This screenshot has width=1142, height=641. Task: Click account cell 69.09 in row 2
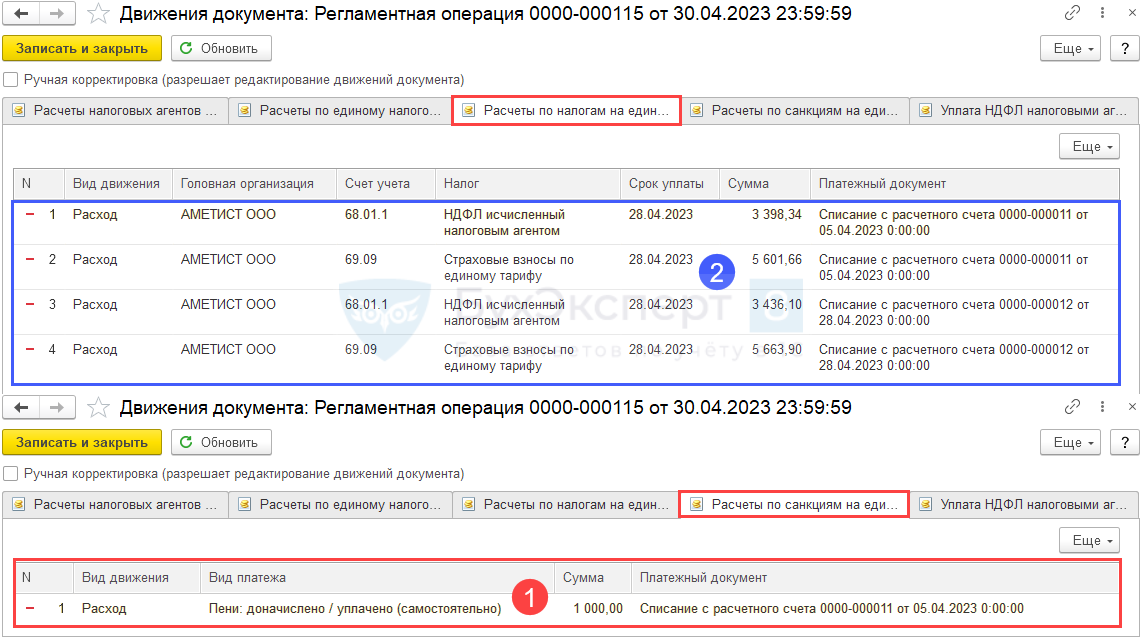coord(386,267)
